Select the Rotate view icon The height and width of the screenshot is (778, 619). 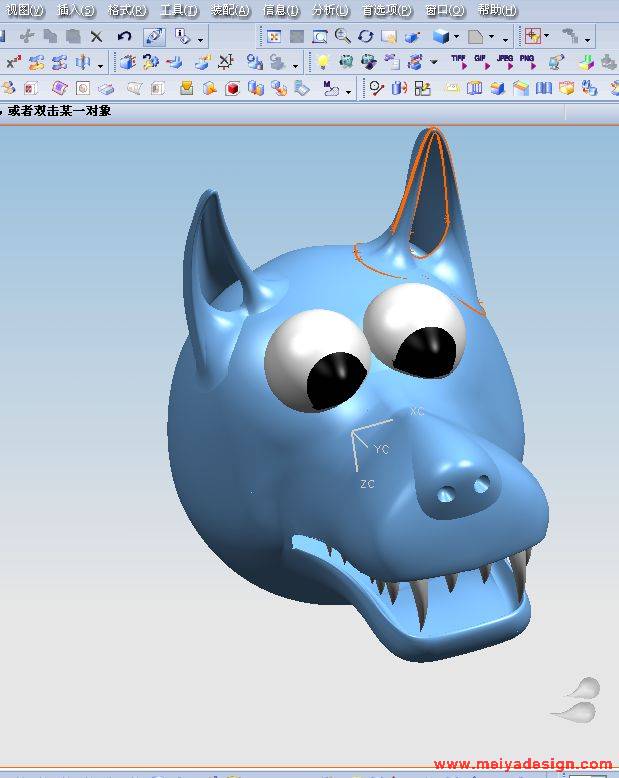click(x=366, y=36)
